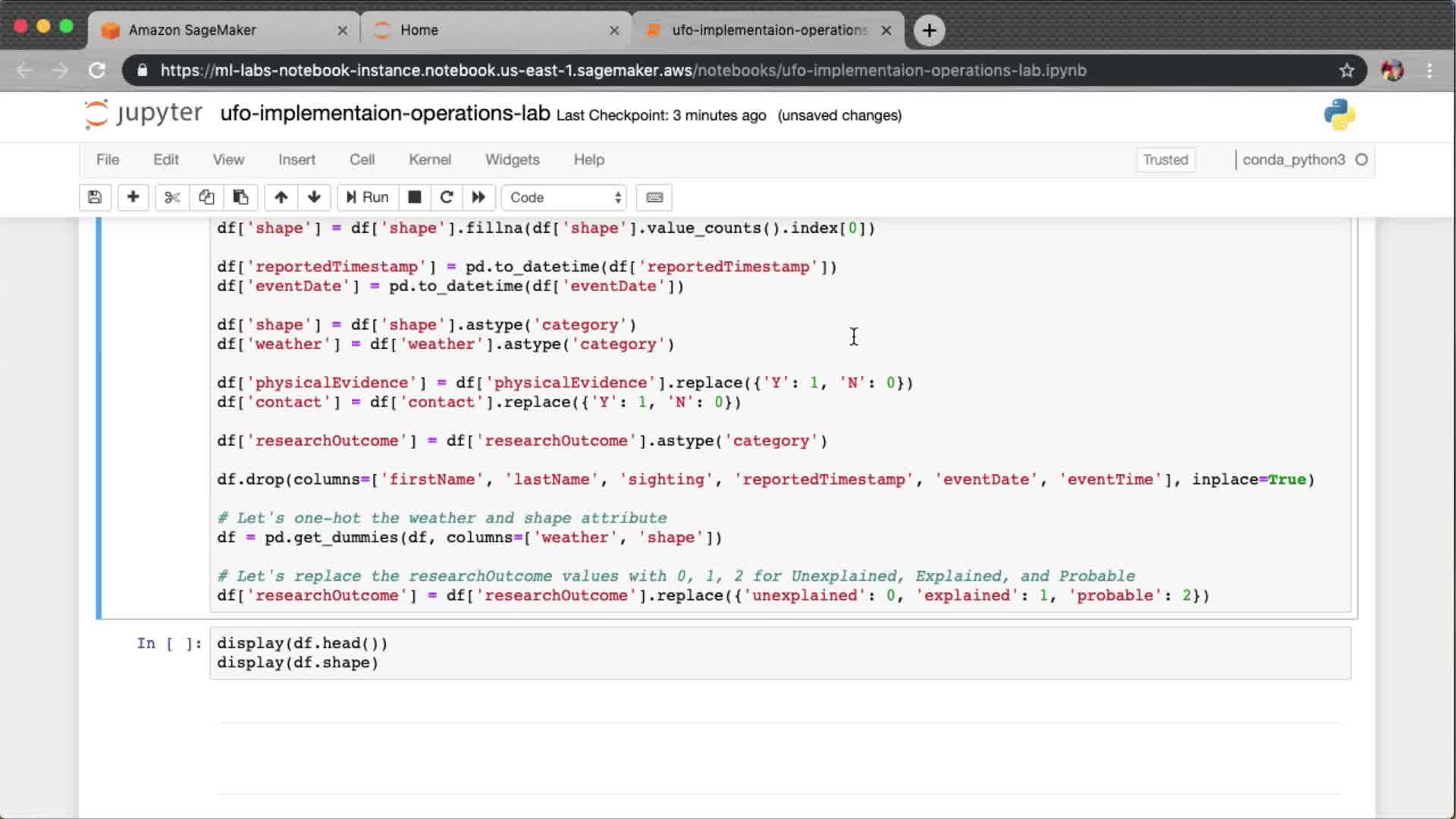Move selected cell up with the arrow icon

tap(281, 197)
